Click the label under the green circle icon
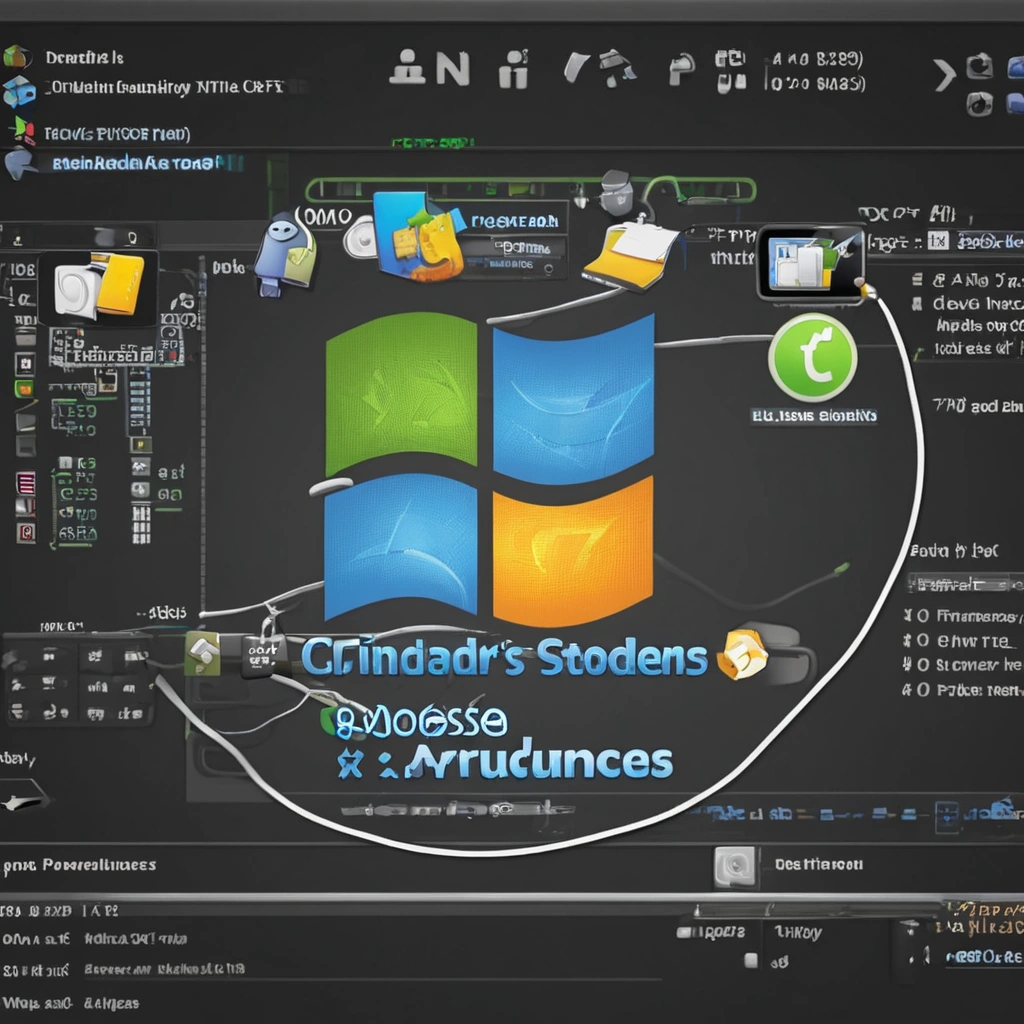This screenshot has height=1024, width=1024. [x=814, y=415]
